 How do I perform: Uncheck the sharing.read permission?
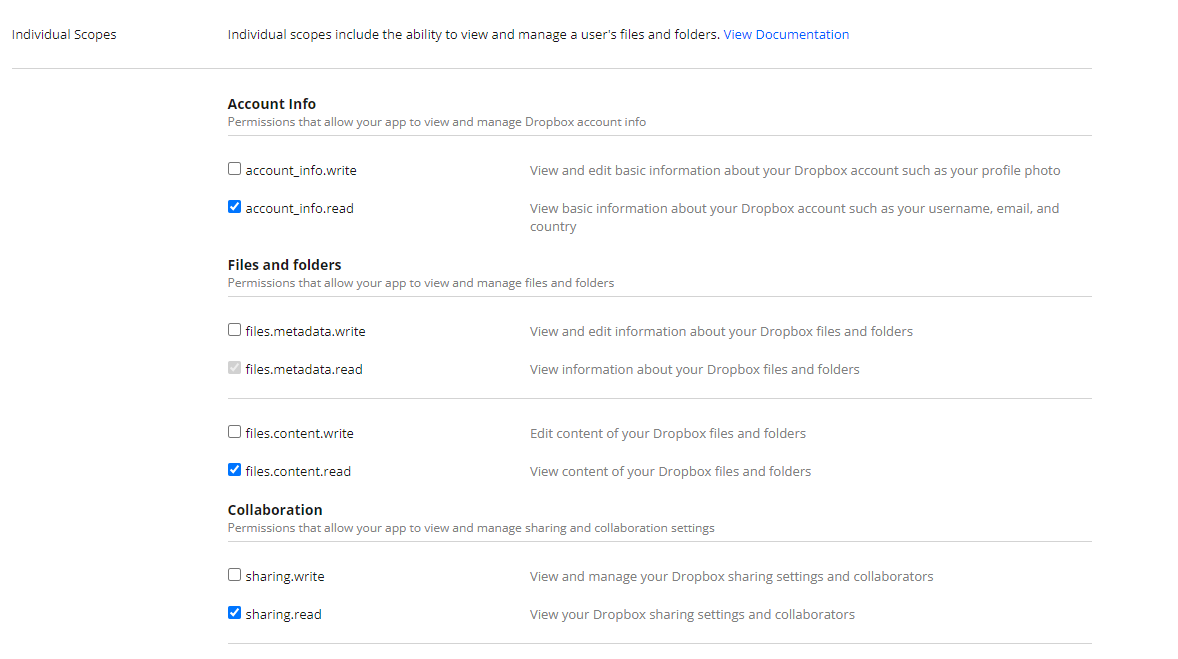pos(234,612)
